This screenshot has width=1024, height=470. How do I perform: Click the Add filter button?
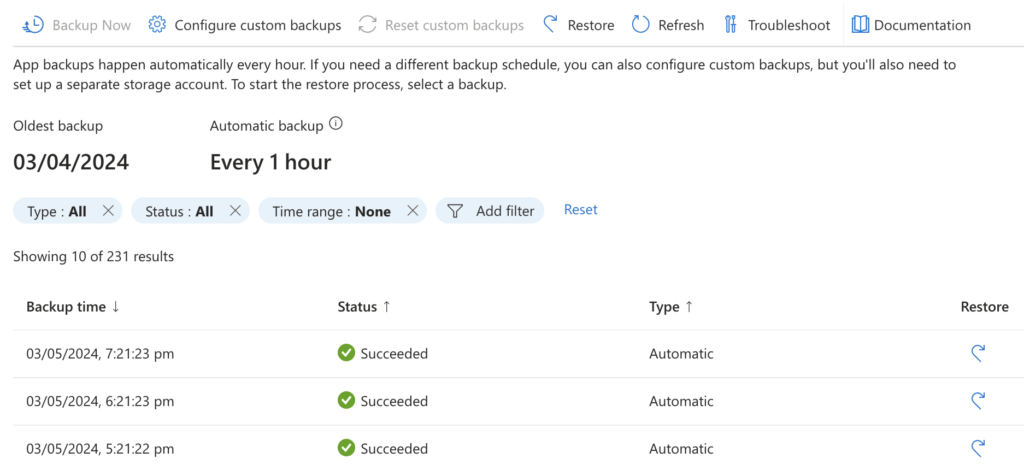pyautogui.click(x=490, y=211)
